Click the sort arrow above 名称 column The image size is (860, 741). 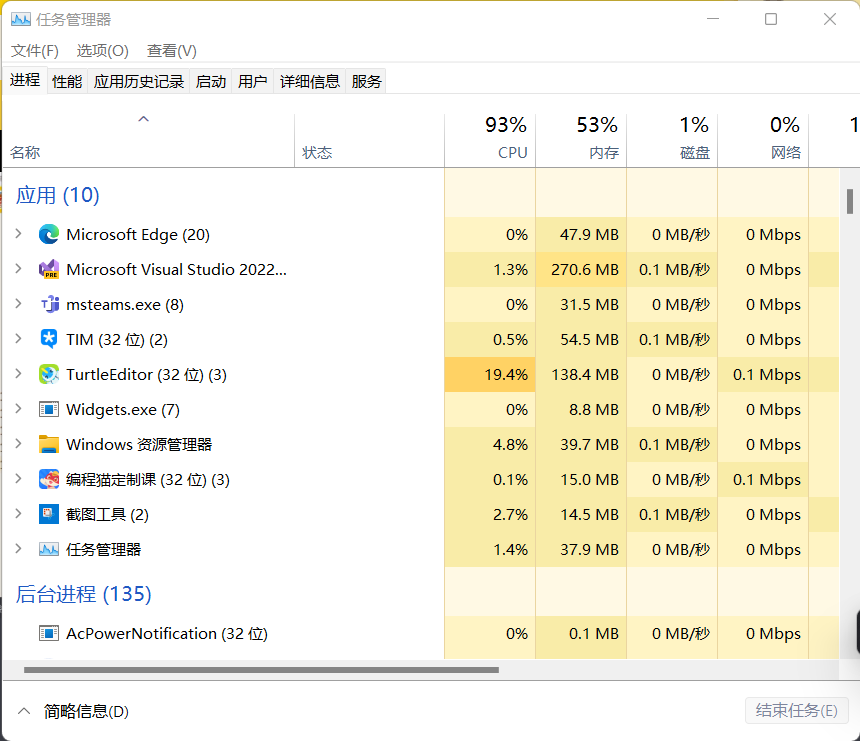click(144, 119)
